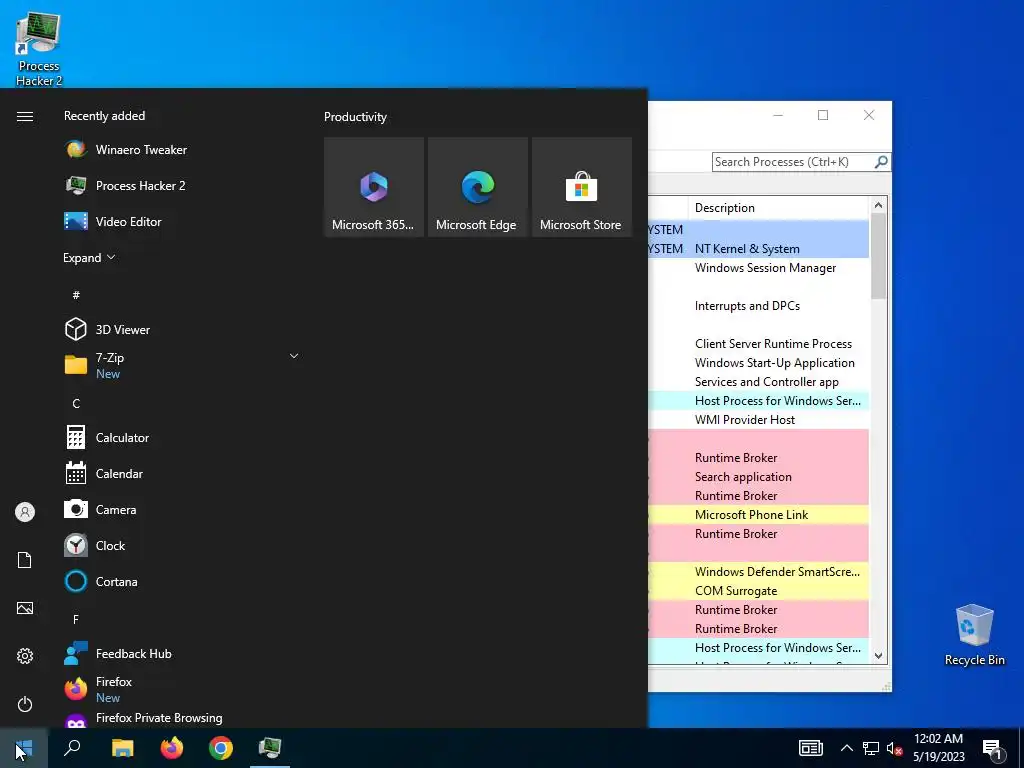Expand the 7-Zip folder chevron

click(x=294, y=356)
